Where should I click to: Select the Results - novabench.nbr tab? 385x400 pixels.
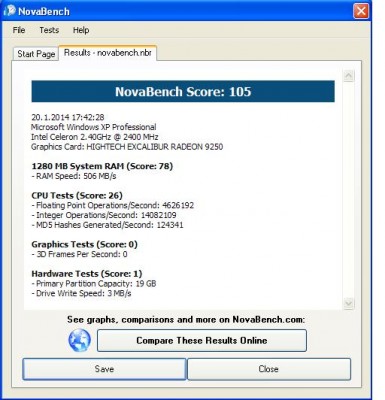tap(108, 53)
